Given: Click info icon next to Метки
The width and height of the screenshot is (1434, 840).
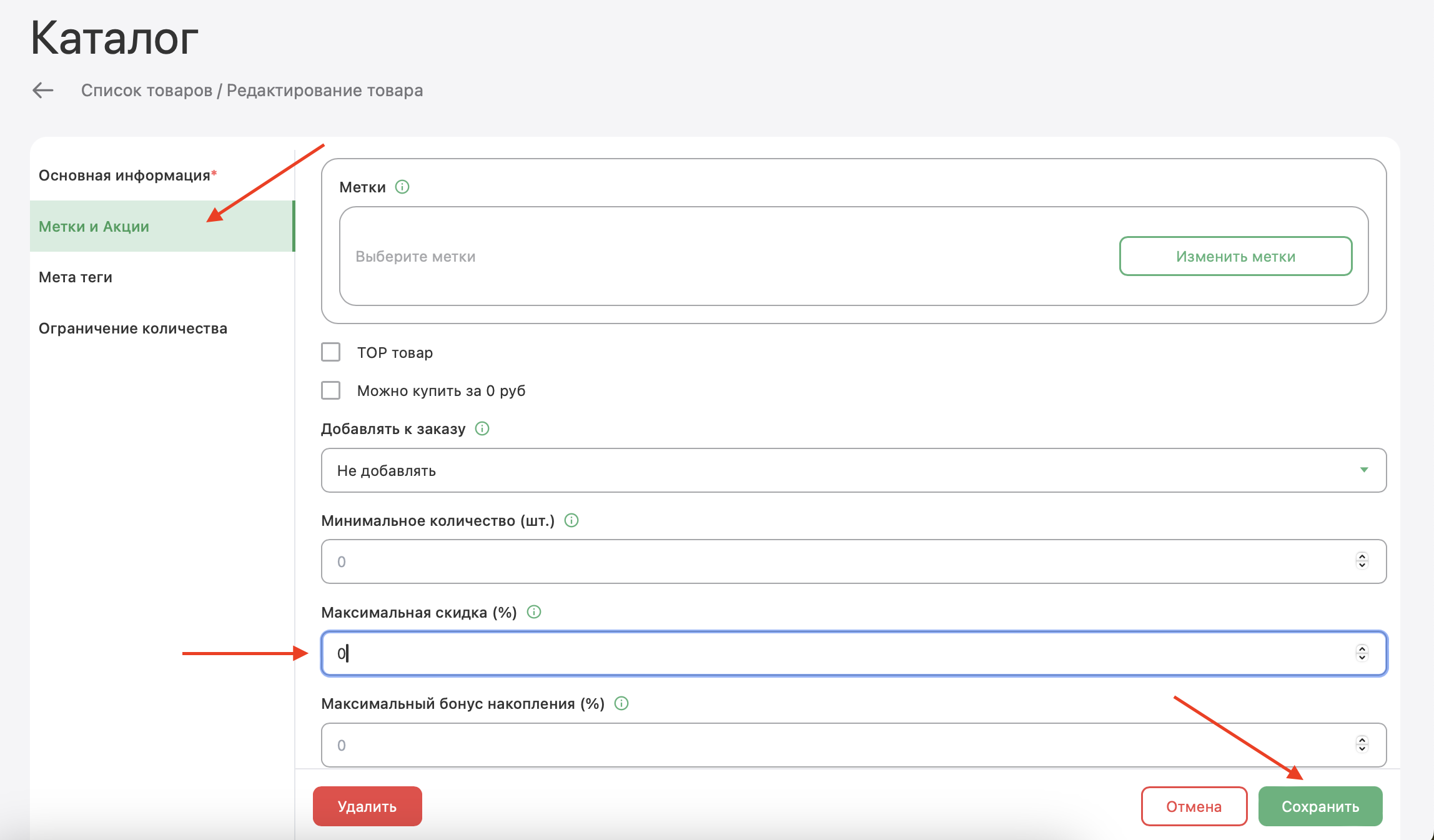Looking at the screenshot, I should (x=402, y=187).
